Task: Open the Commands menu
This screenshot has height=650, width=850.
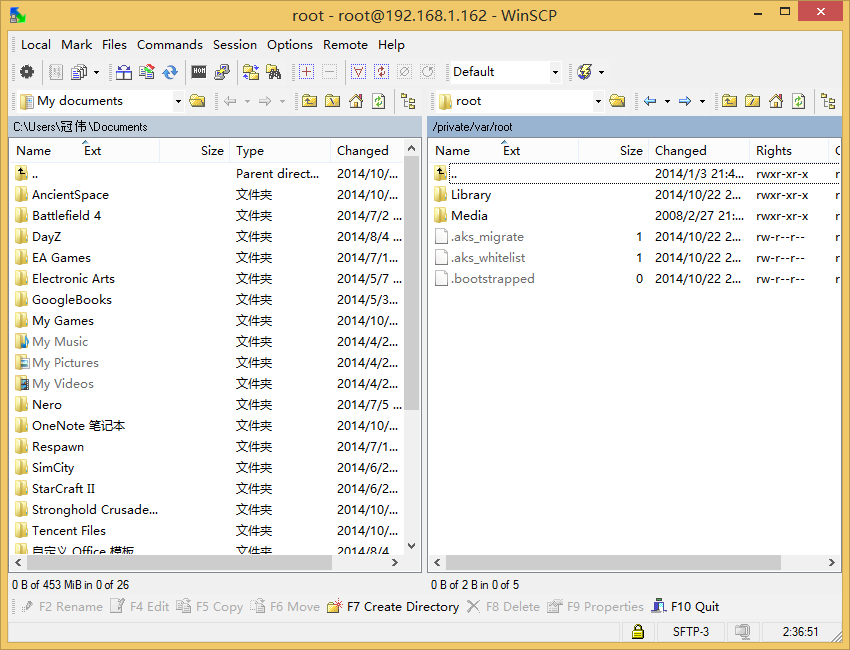Action: tap(170, 44)
